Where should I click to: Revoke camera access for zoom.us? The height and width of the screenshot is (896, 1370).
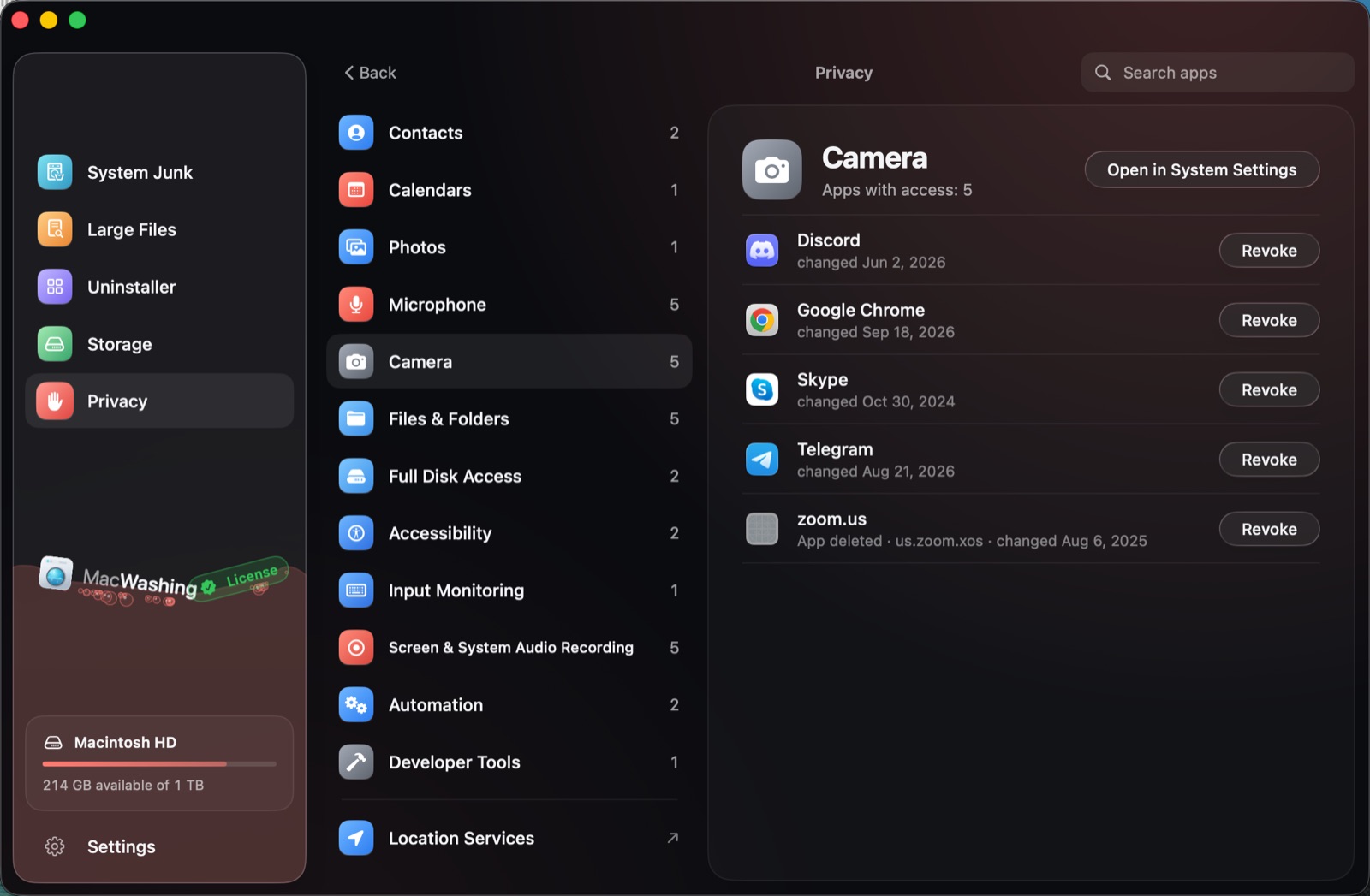click(x=1269, y=529)
